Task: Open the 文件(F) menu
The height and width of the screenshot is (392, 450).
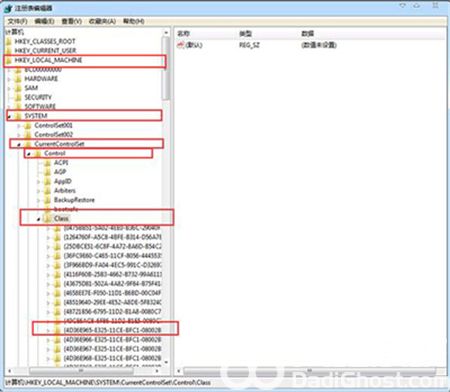Action: pos(17,21)
